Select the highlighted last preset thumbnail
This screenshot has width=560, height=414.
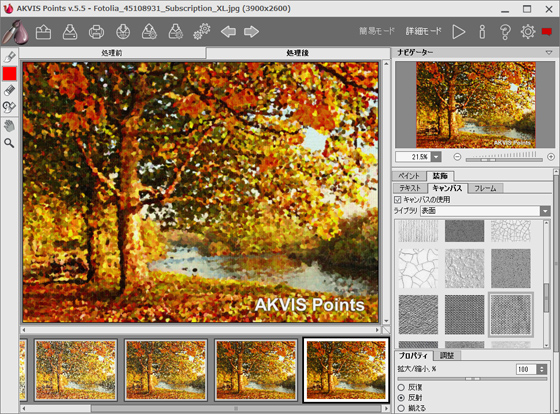(346, 370)
